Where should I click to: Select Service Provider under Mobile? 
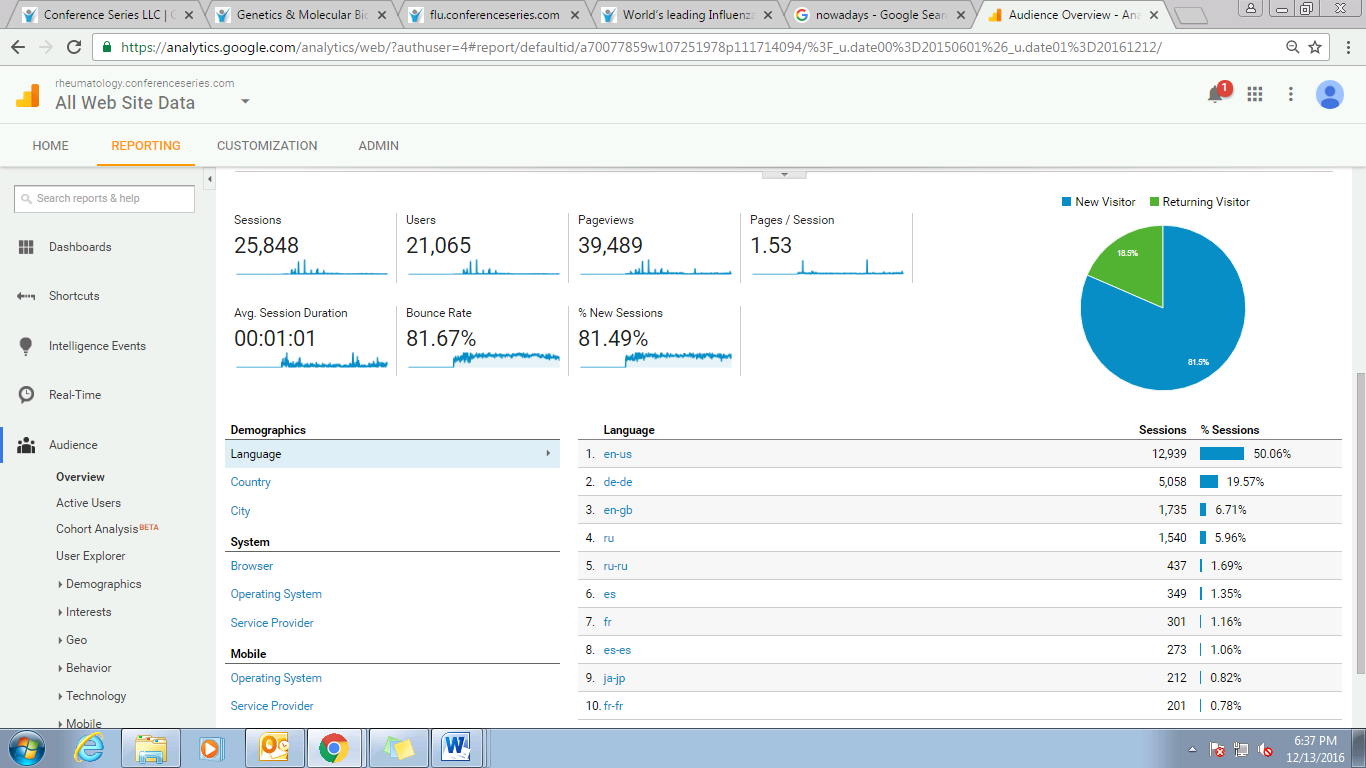coord(272,706)
